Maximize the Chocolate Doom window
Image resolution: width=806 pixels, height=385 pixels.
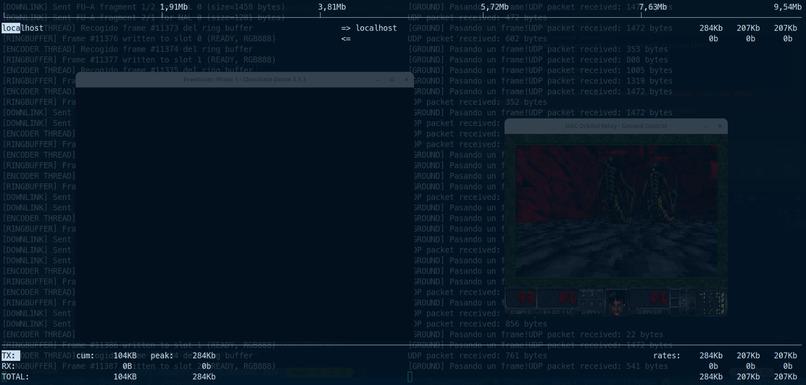392,80
